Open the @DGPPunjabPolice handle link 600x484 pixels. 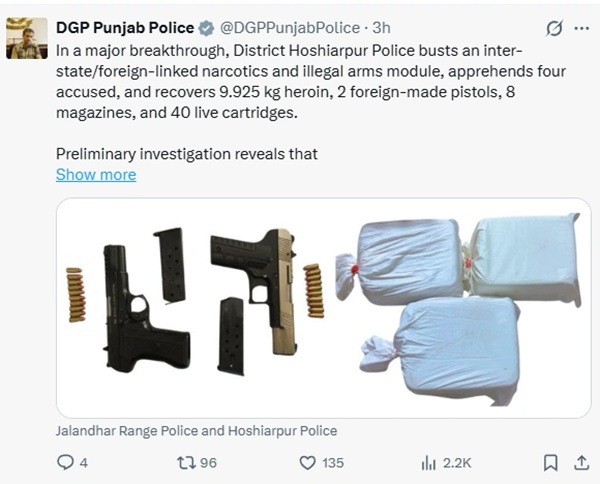pos(289,28)
